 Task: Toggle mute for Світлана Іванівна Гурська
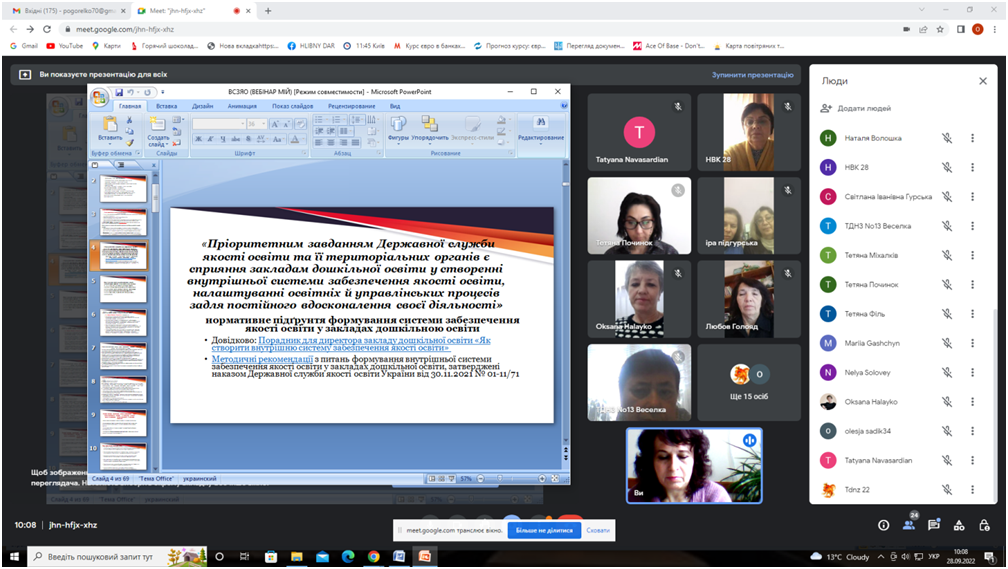coord(947,197)
